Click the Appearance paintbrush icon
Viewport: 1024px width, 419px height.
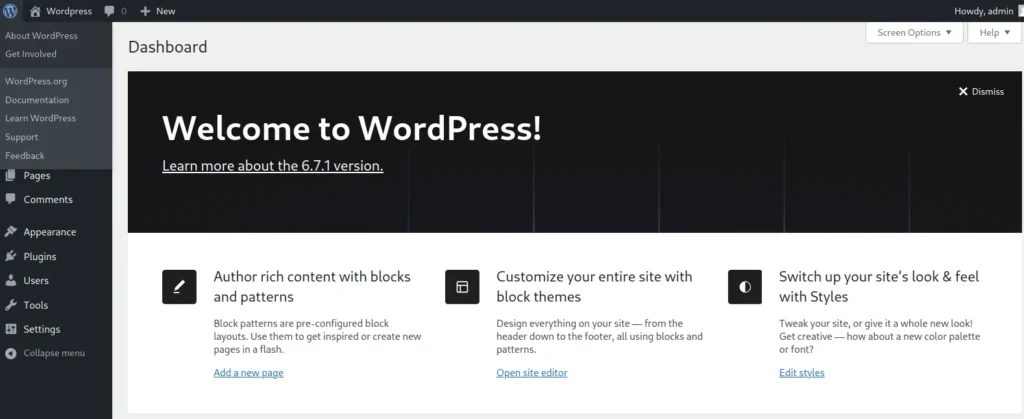[10, 232]
